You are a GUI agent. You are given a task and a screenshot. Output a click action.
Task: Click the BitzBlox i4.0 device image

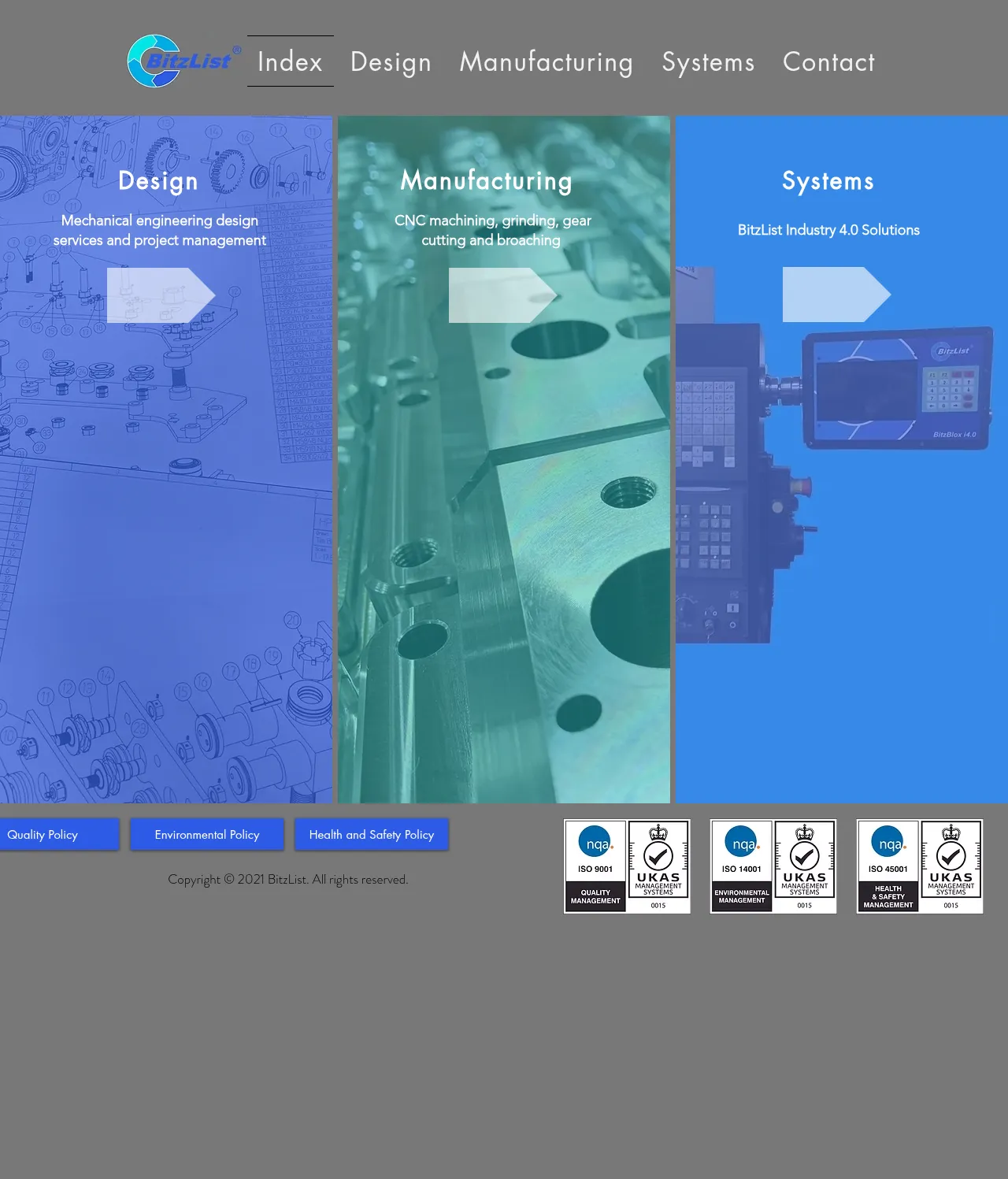898,390
